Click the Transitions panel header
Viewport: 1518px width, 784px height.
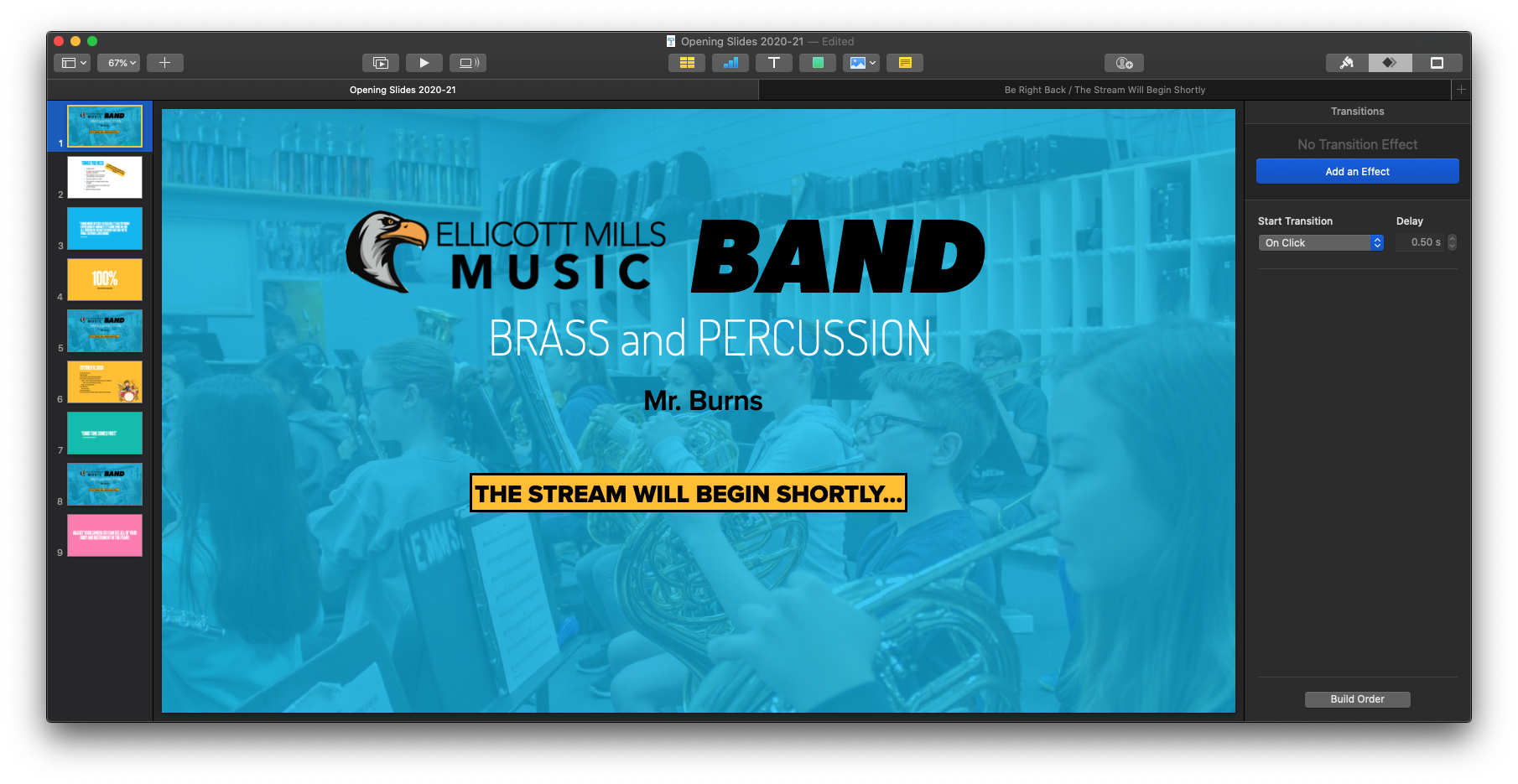coord(1357,112)
